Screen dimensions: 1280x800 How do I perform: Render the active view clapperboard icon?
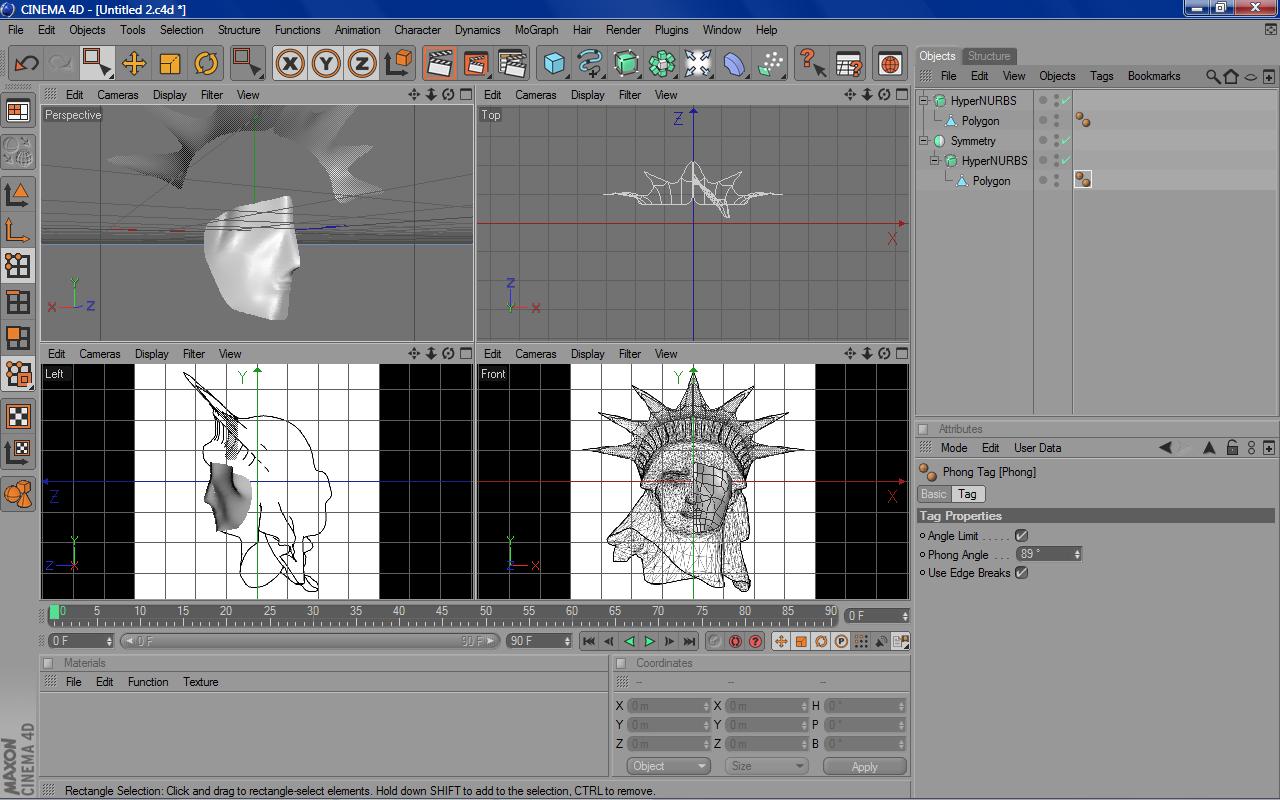439,63
